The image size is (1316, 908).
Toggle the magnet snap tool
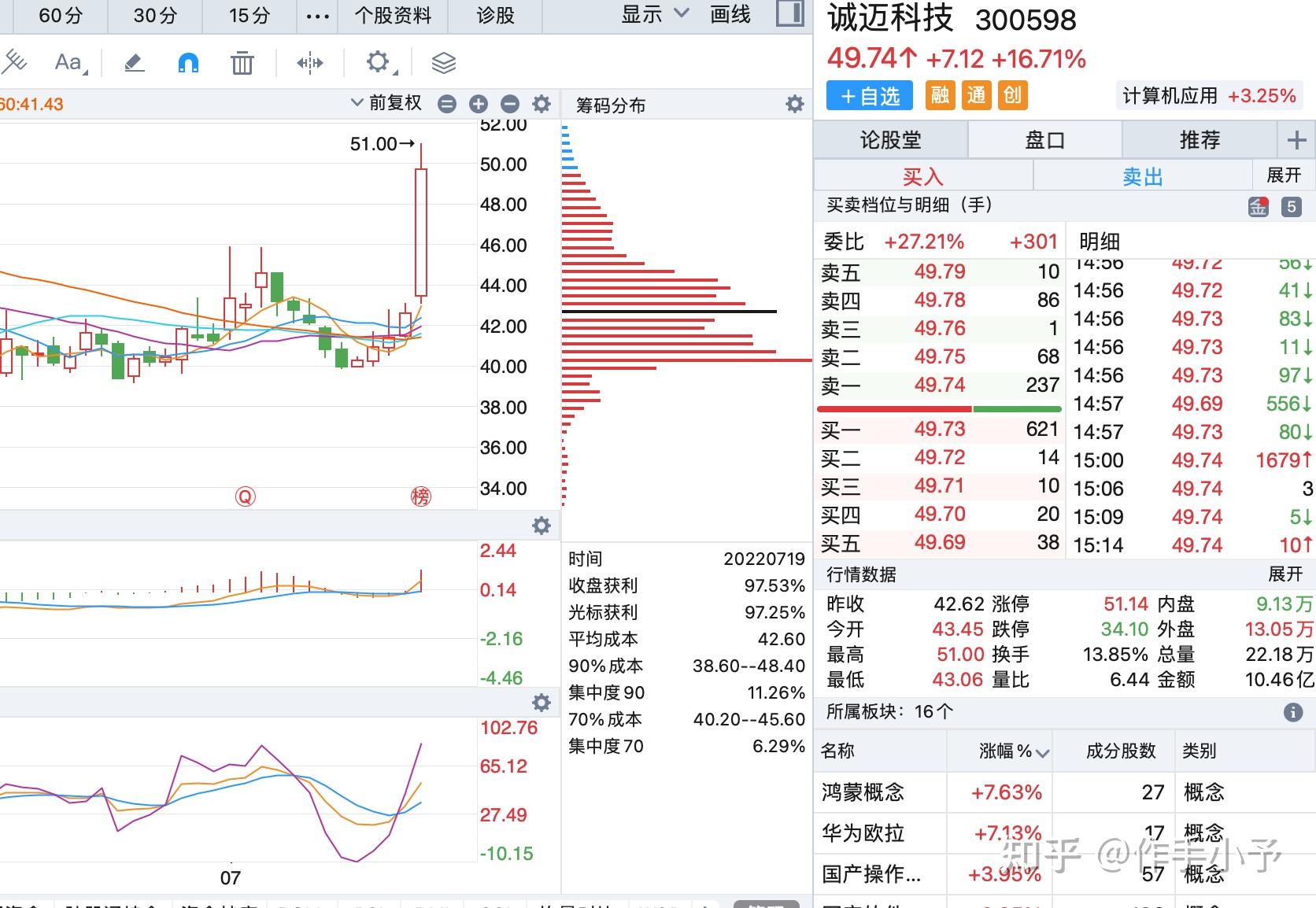click(x=188, y=63)
